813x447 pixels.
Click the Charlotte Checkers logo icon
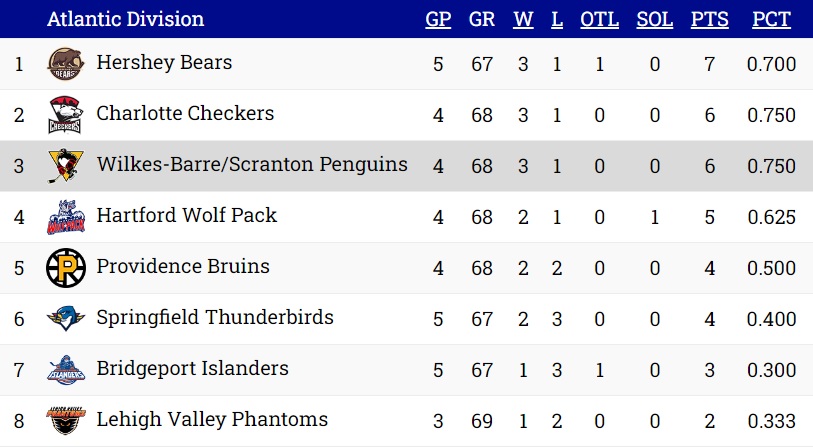(x=65, y=115)
